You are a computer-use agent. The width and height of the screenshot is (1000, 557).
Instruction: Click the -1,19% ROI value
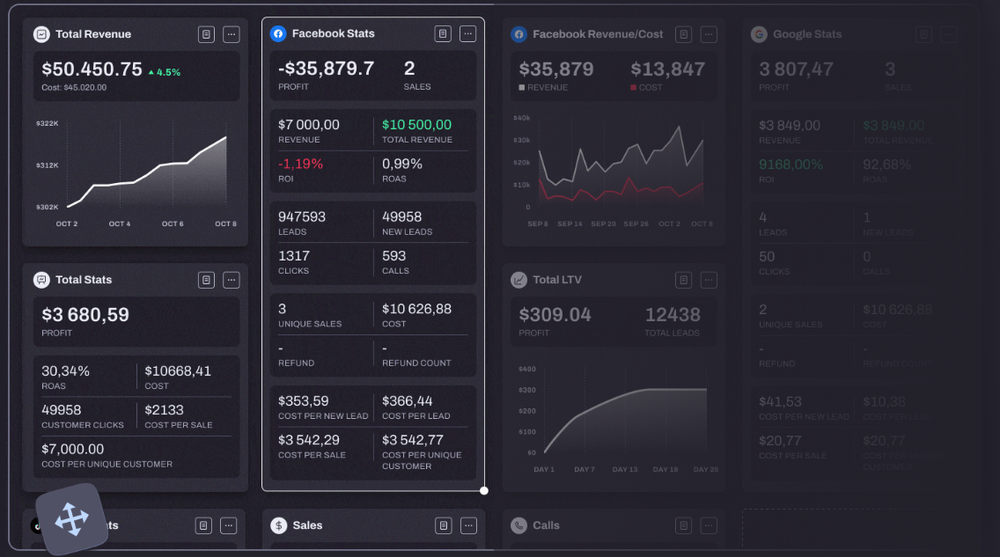(x=300, y=164)
